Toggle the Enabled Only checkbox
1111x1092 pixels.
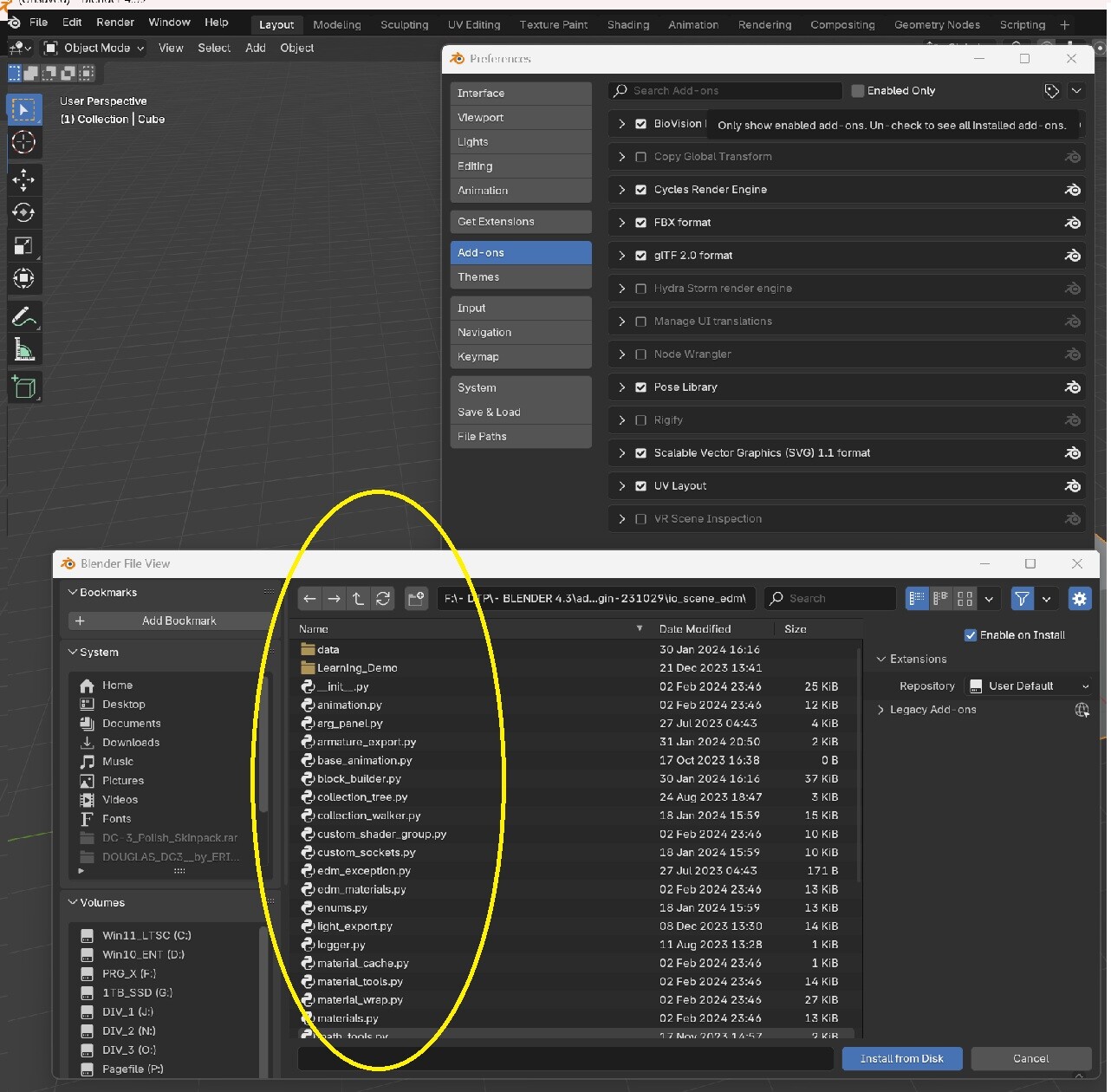click(858, 91)
